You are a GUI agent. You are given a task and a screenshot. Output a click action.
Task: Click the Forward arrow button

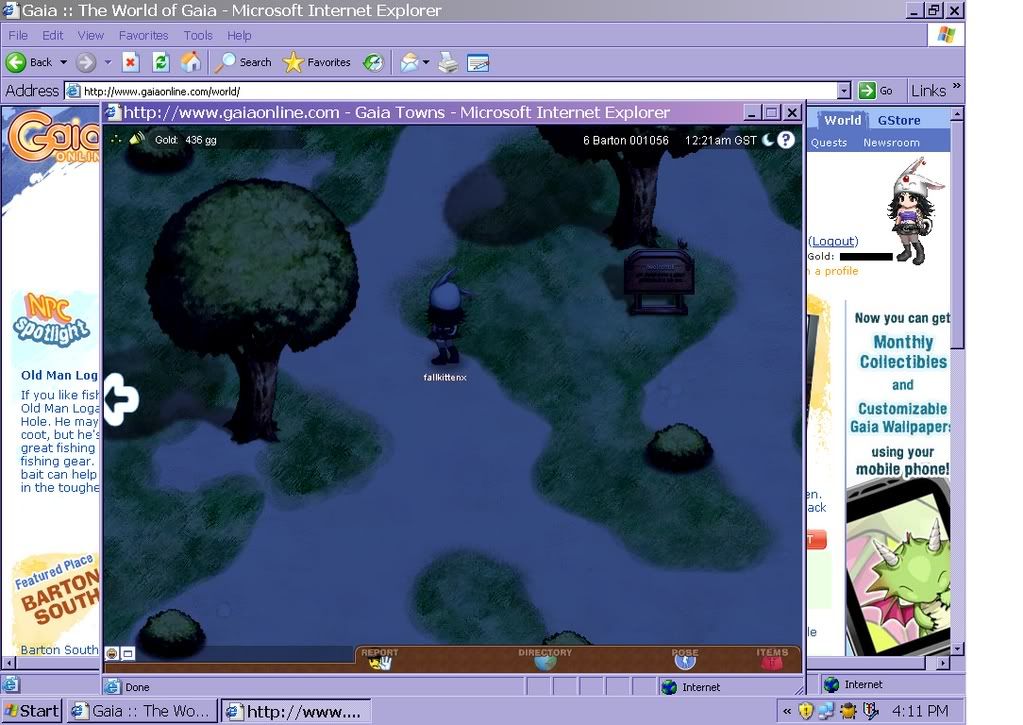85,63
